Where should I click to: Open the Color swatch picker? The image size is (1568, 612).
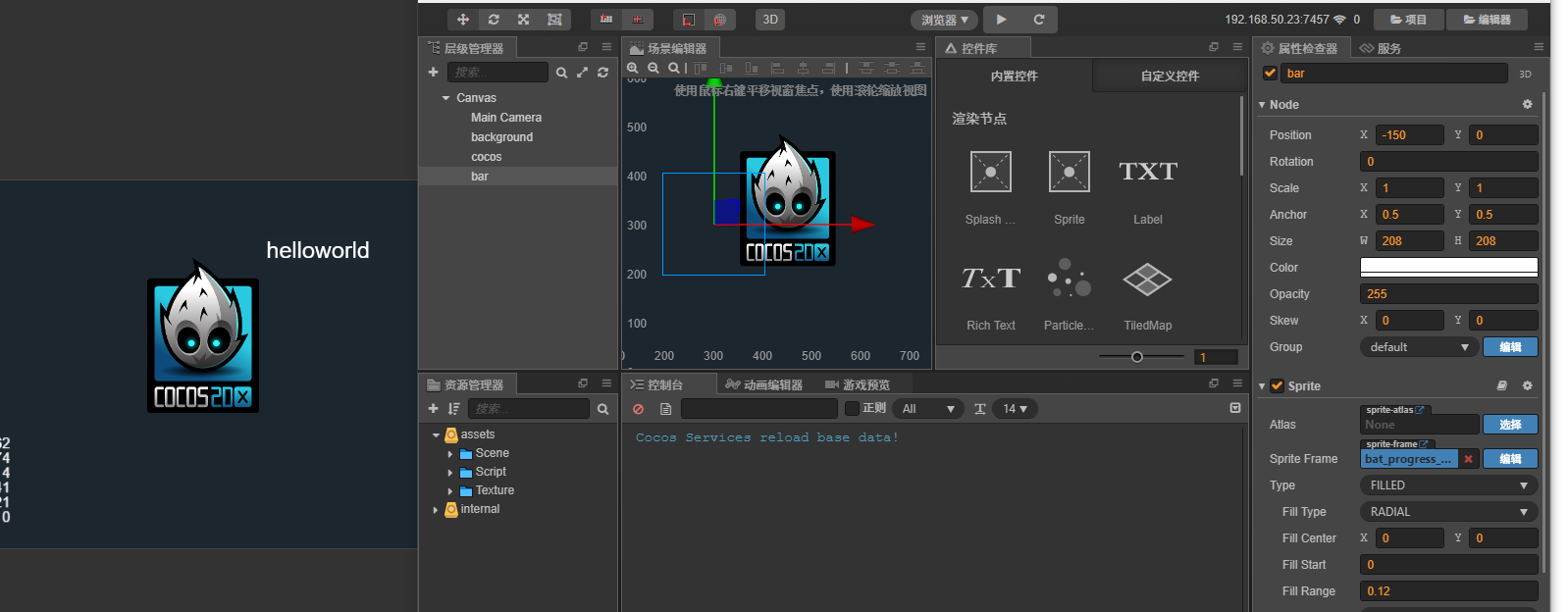[x=1448, y=267]
